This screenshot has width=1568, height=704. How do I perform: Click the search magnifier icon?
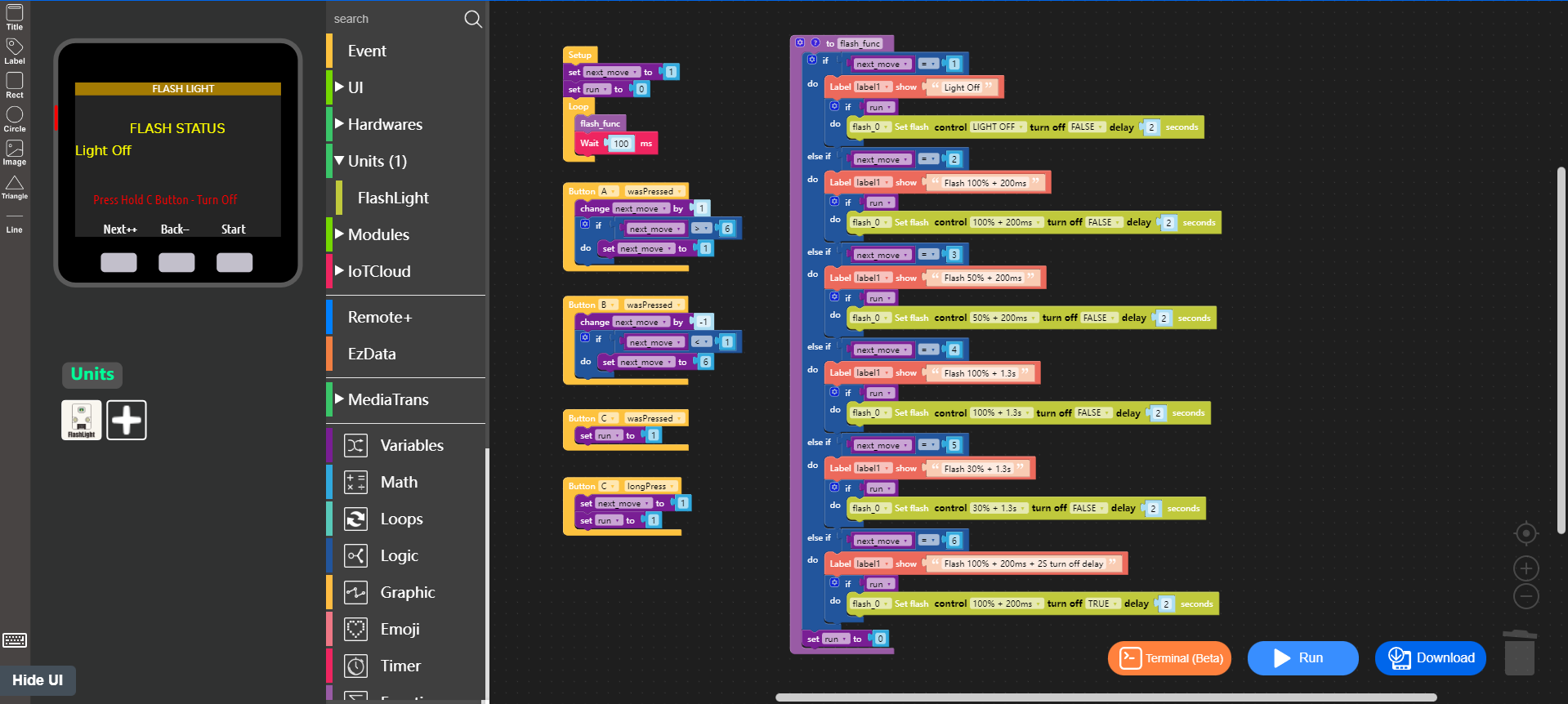coord(472,19)
